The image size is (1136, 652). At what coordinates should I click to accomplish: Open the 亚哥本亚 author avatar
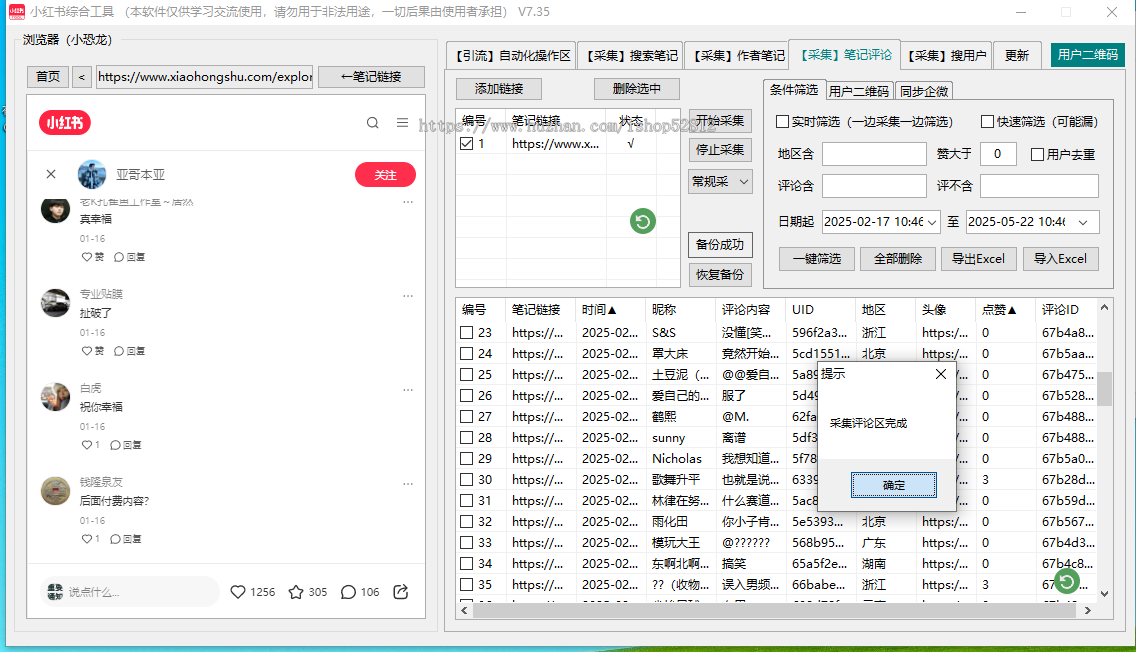92,175
